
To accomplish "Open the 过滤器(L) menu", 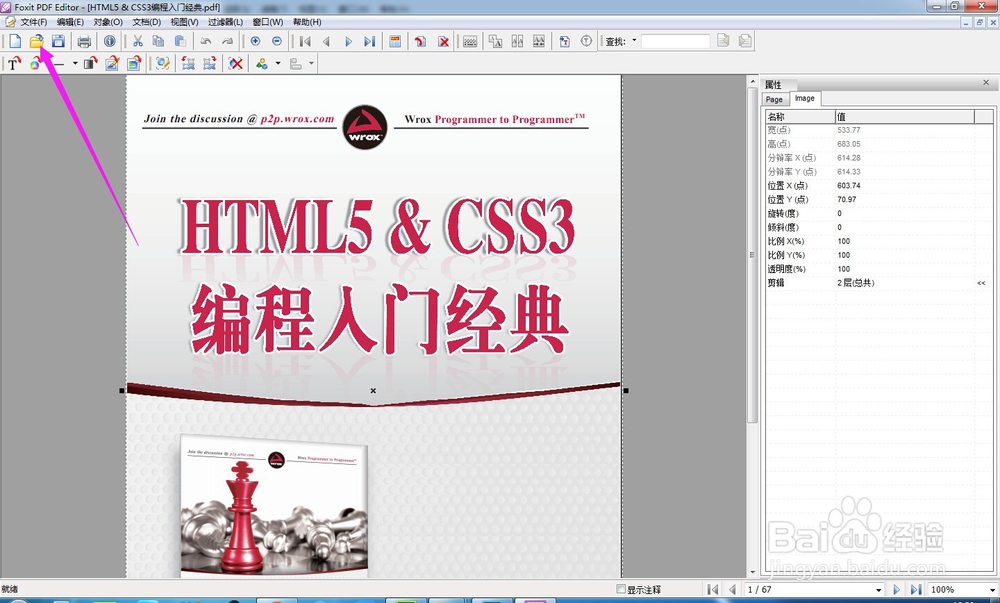I will 225,22.
